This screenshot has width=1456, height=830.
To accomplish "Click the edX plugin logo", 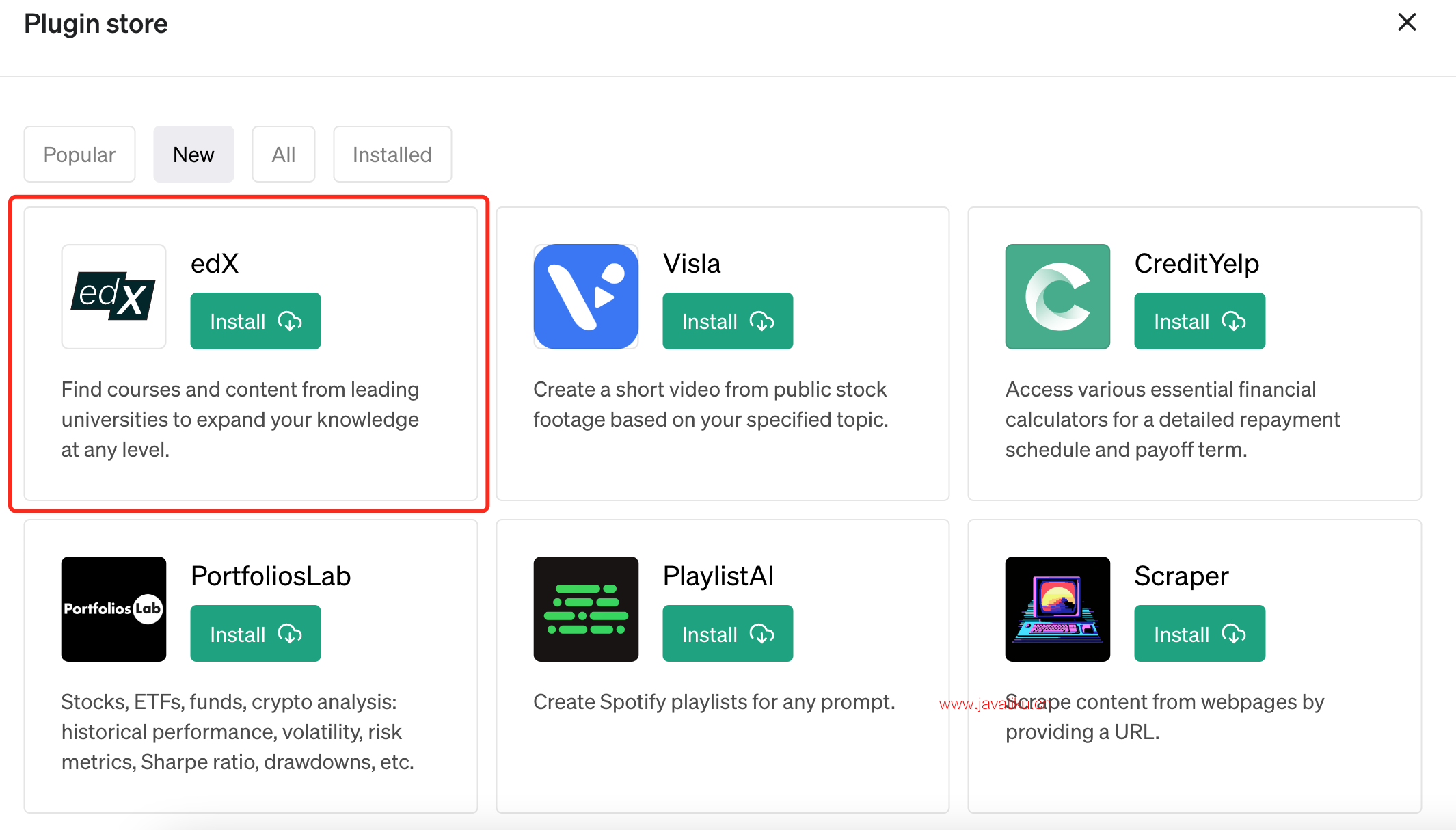I will tap(113, 297).
